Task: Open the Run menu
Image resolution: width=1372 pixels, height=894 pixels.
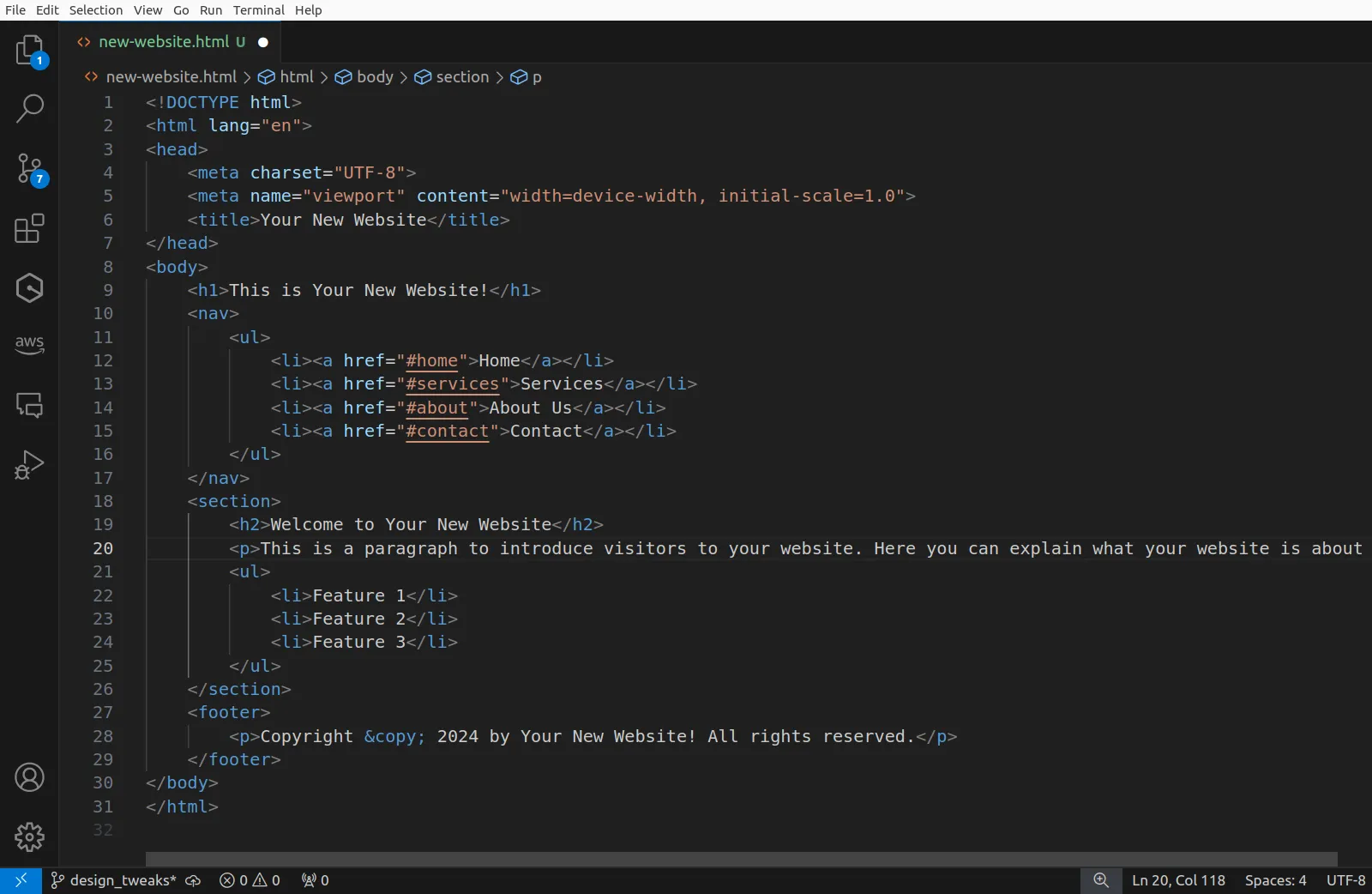Action: tap(211, 10)
